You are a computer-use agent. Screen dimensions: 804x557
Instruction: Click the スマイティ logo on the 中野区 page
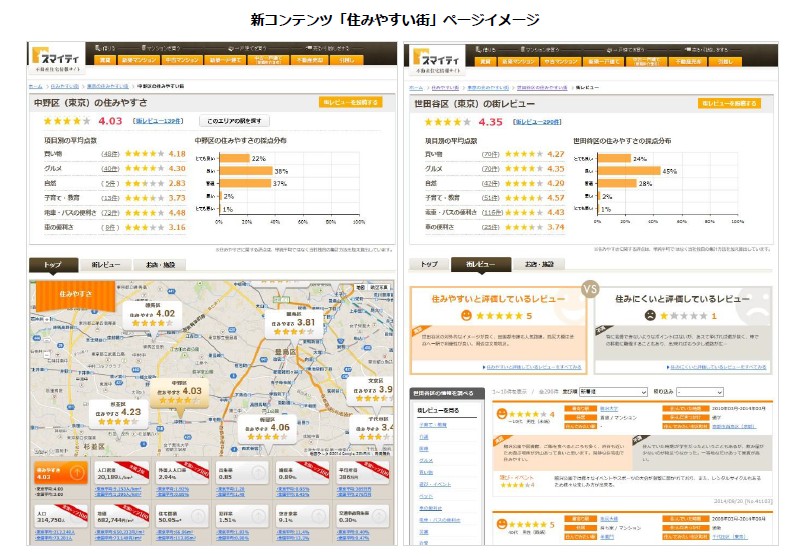pyautogui.click(x=56, y=60)
